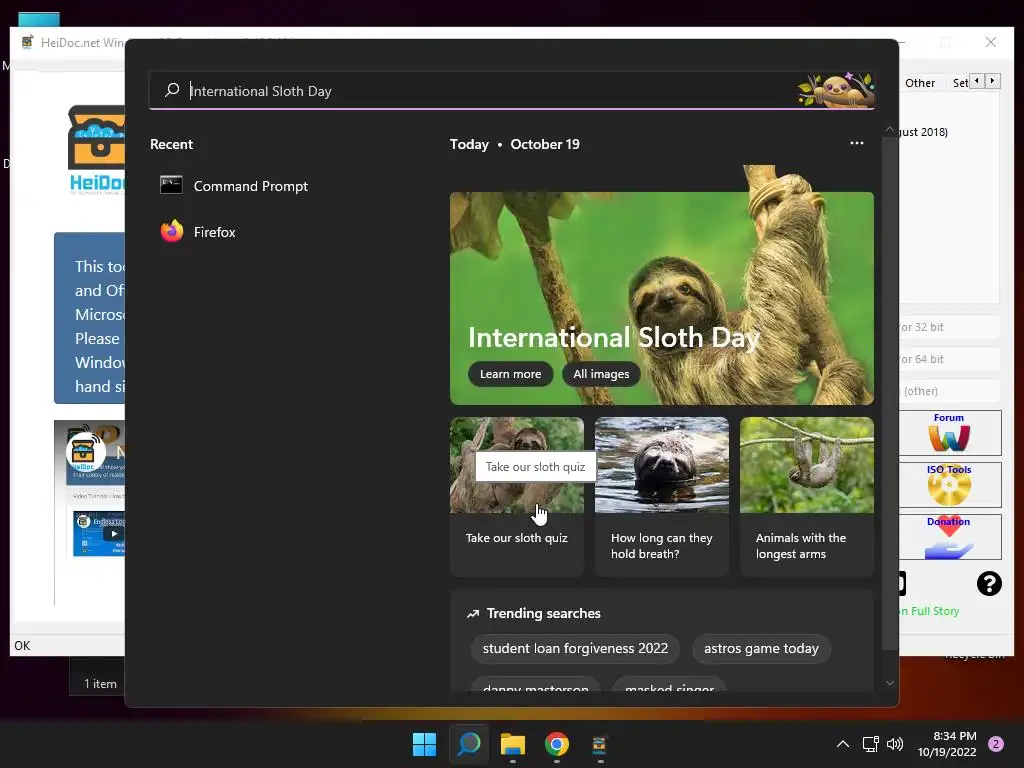The image size is (1024, 768).
Task: Click the tab scroll left arrow in HeiDoc
Action: coord(977,81)
